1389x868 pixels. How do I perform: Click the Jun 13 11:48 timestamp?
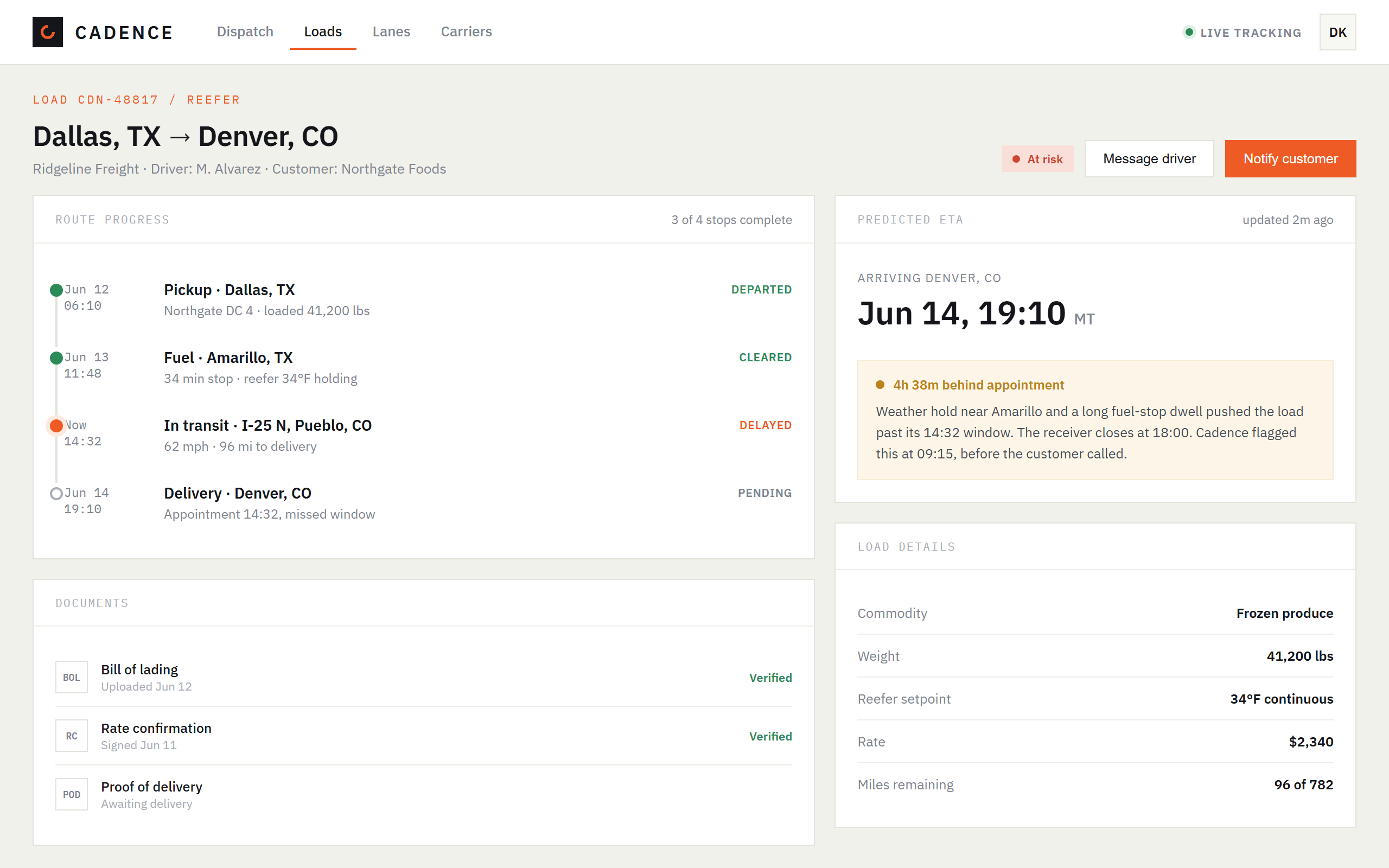point(87,366)
